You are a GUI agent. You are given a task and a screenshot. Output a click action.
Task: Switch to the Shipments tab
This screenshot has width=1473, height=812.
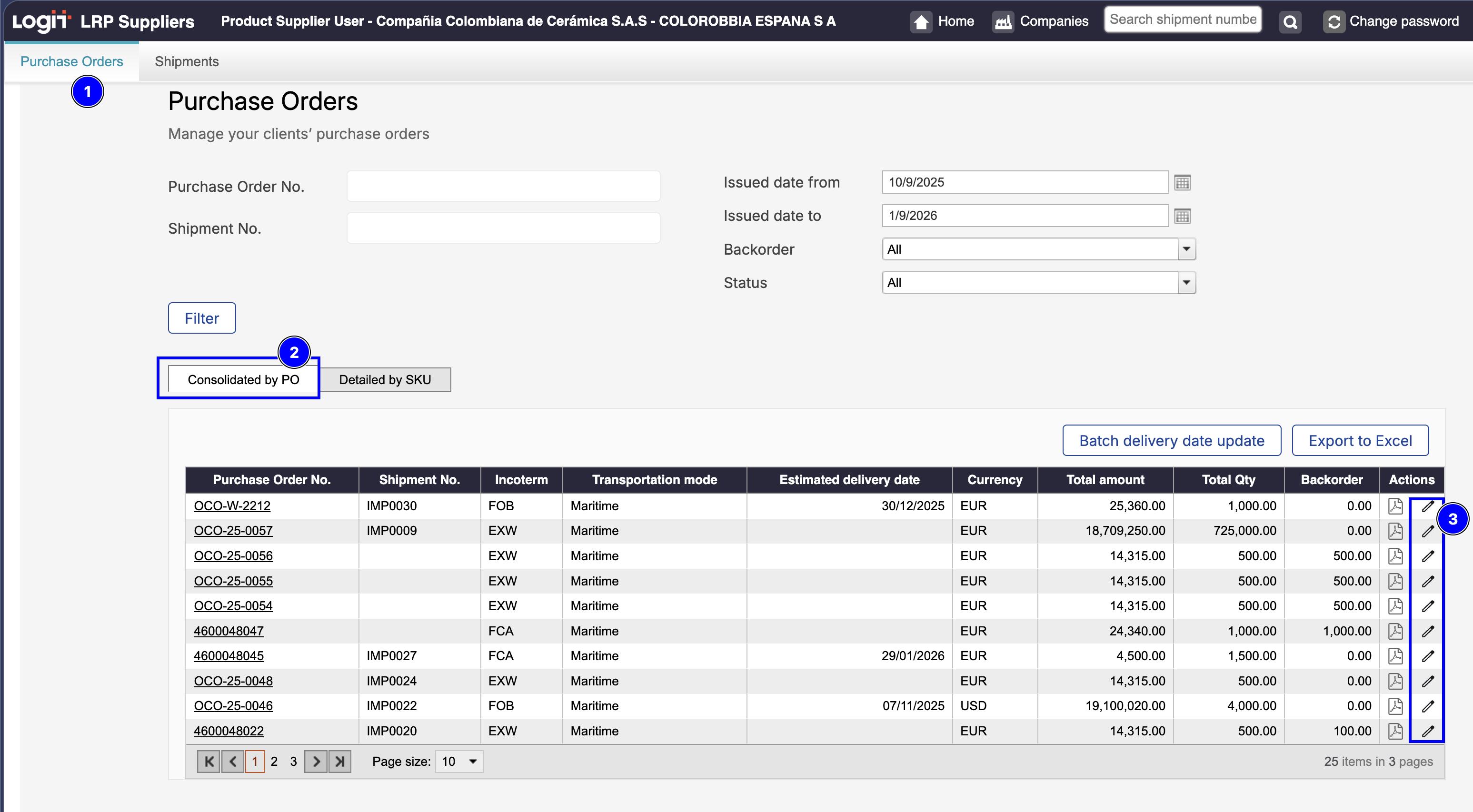point(187,61)
